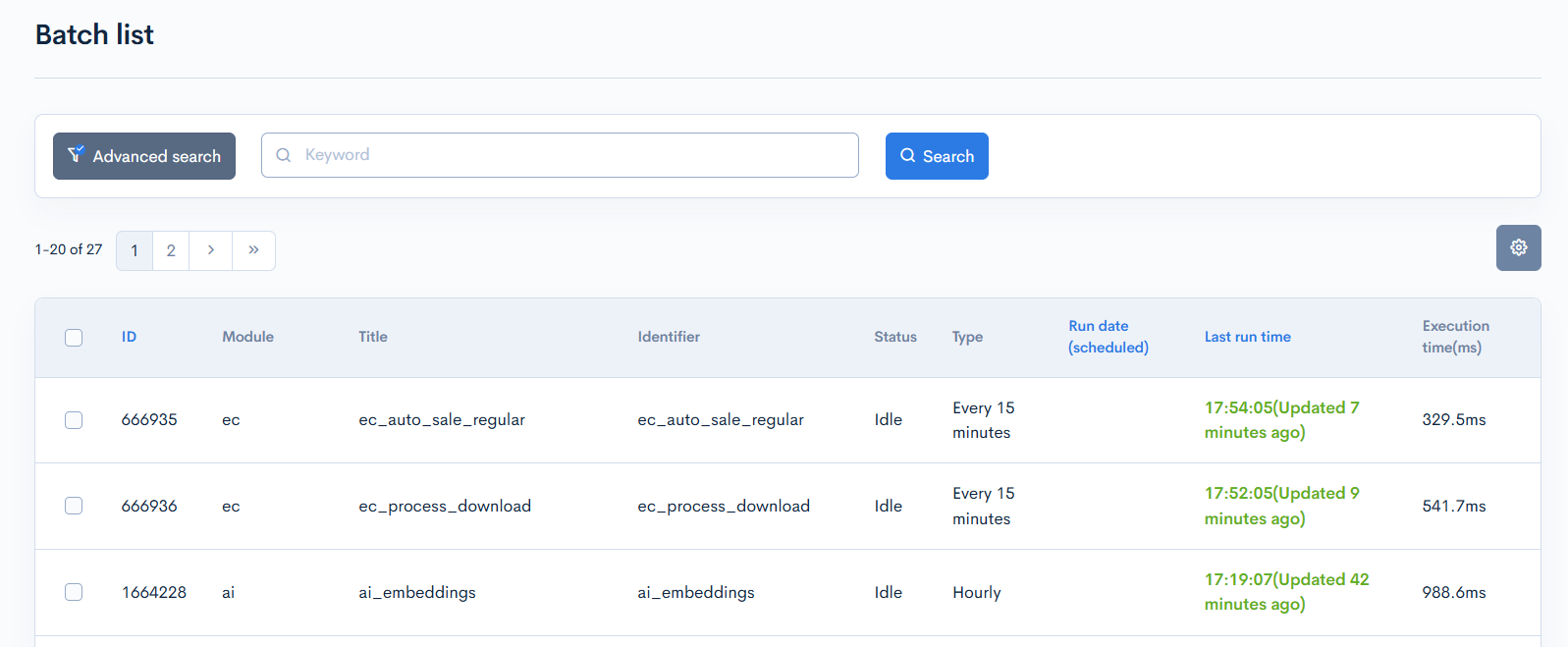Click the ec_auto_sale_regular title cell

click(x=442, y=420)
